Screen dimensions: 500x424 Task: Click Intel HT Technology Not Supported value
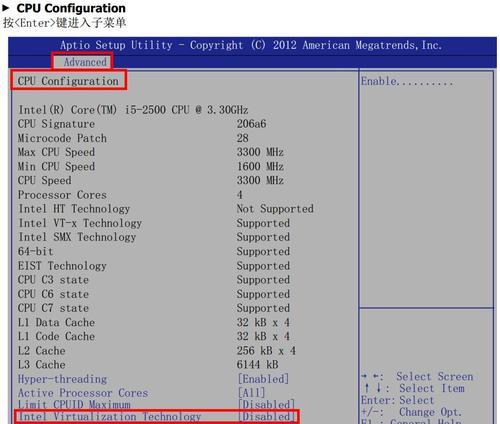point(275,209)
